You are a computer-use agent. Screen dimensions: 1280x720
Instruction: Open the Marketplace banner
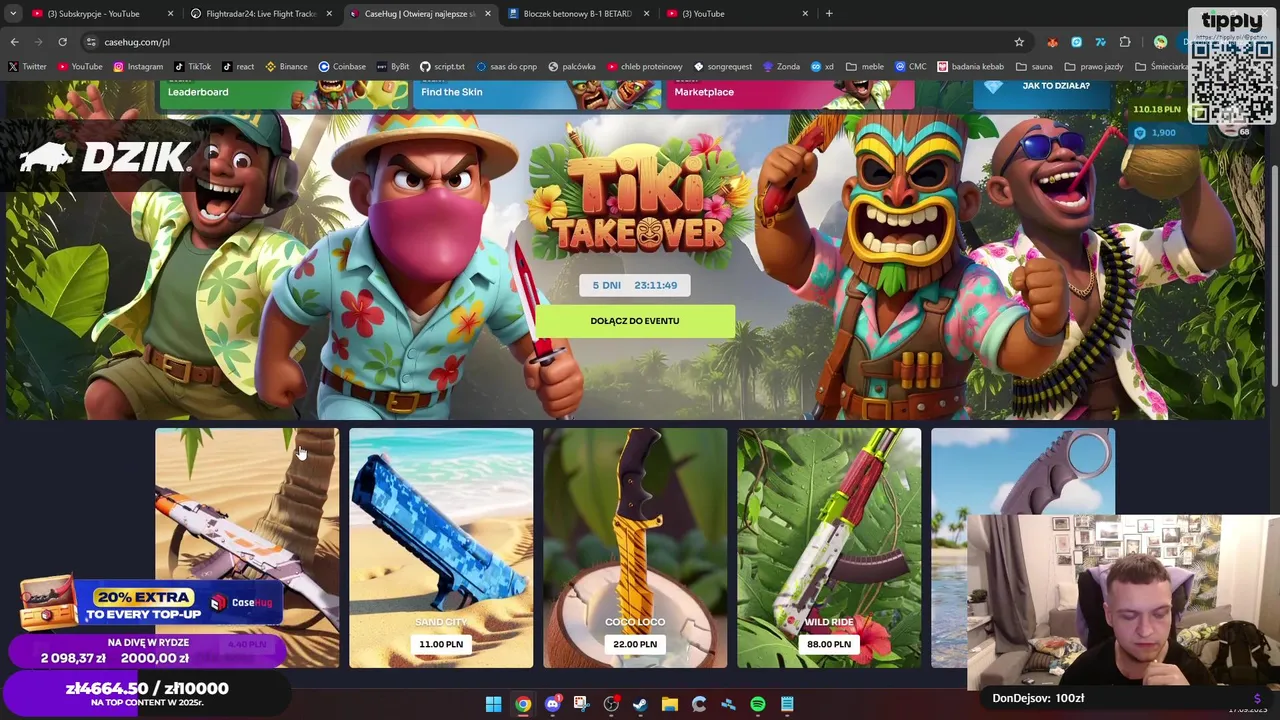coord(790,93)
